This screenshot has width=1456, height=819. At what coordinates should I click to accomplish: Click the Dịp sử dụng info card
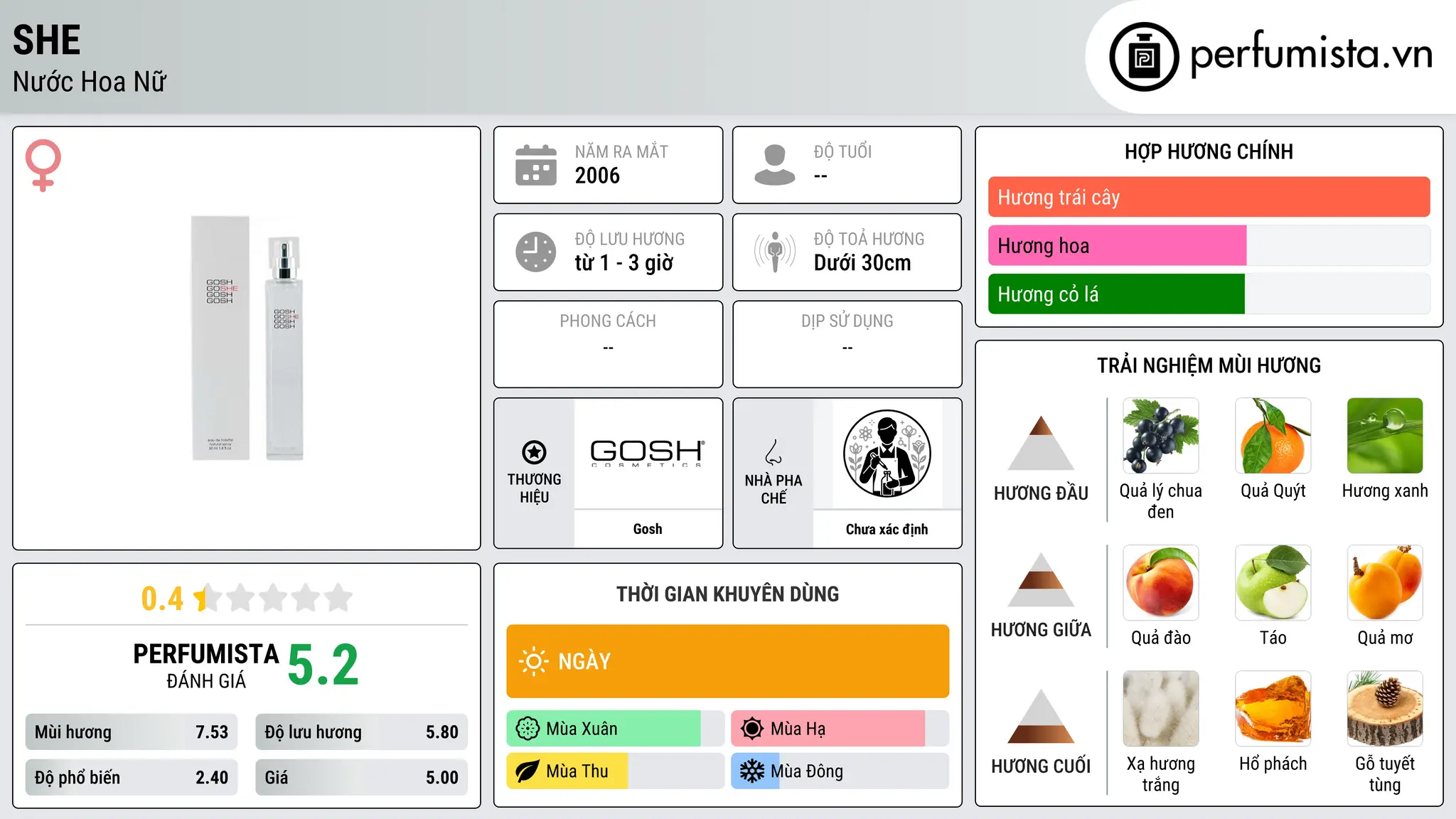[x=847, y=344]
